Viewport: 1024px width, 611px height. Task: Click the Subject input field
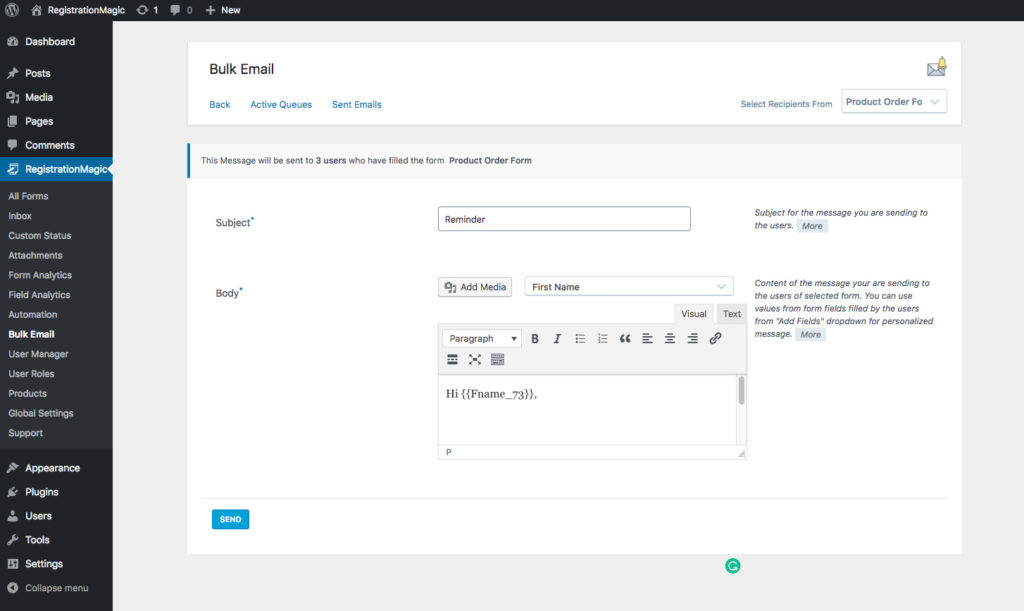tap(564, 219)
